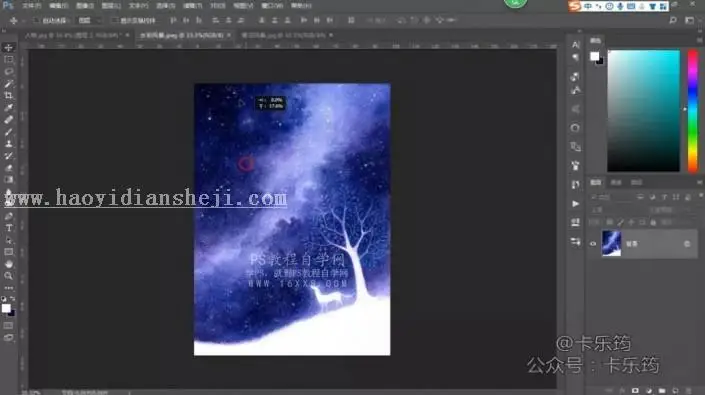
Task: Switch to the 通道 Channels tab
Action: (616, 182)
